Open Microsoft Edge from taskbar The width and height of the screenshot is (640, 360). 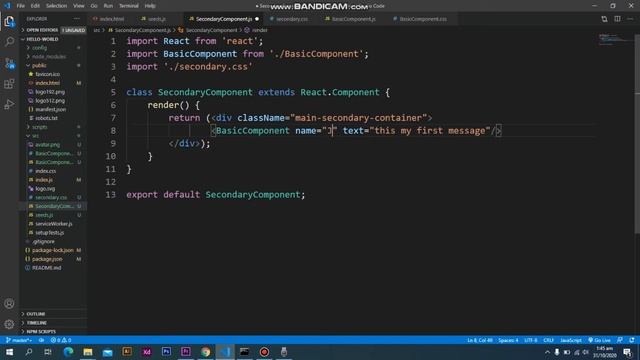68,351
